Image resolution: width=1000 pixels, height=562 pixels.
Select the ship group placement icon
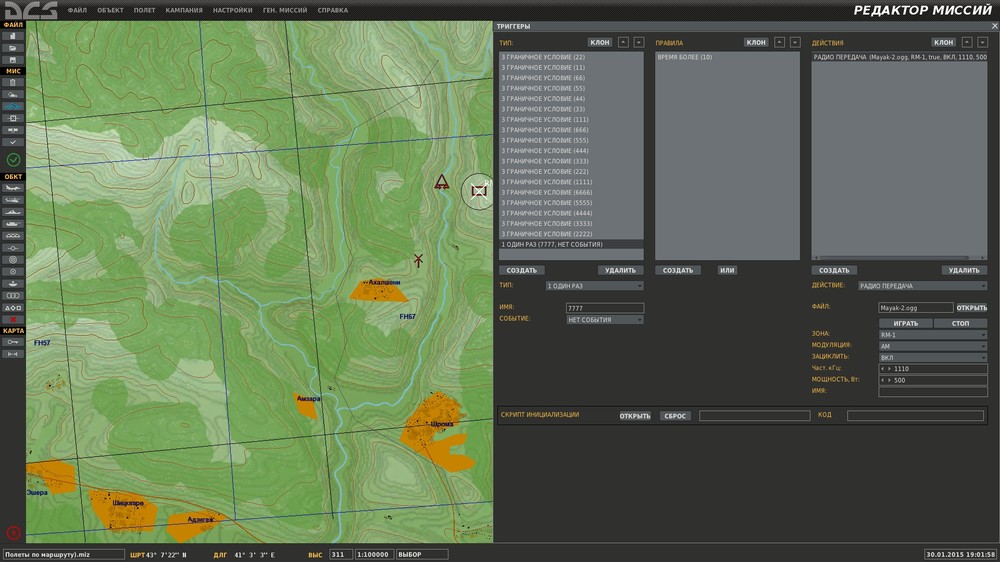coord(13,212)
